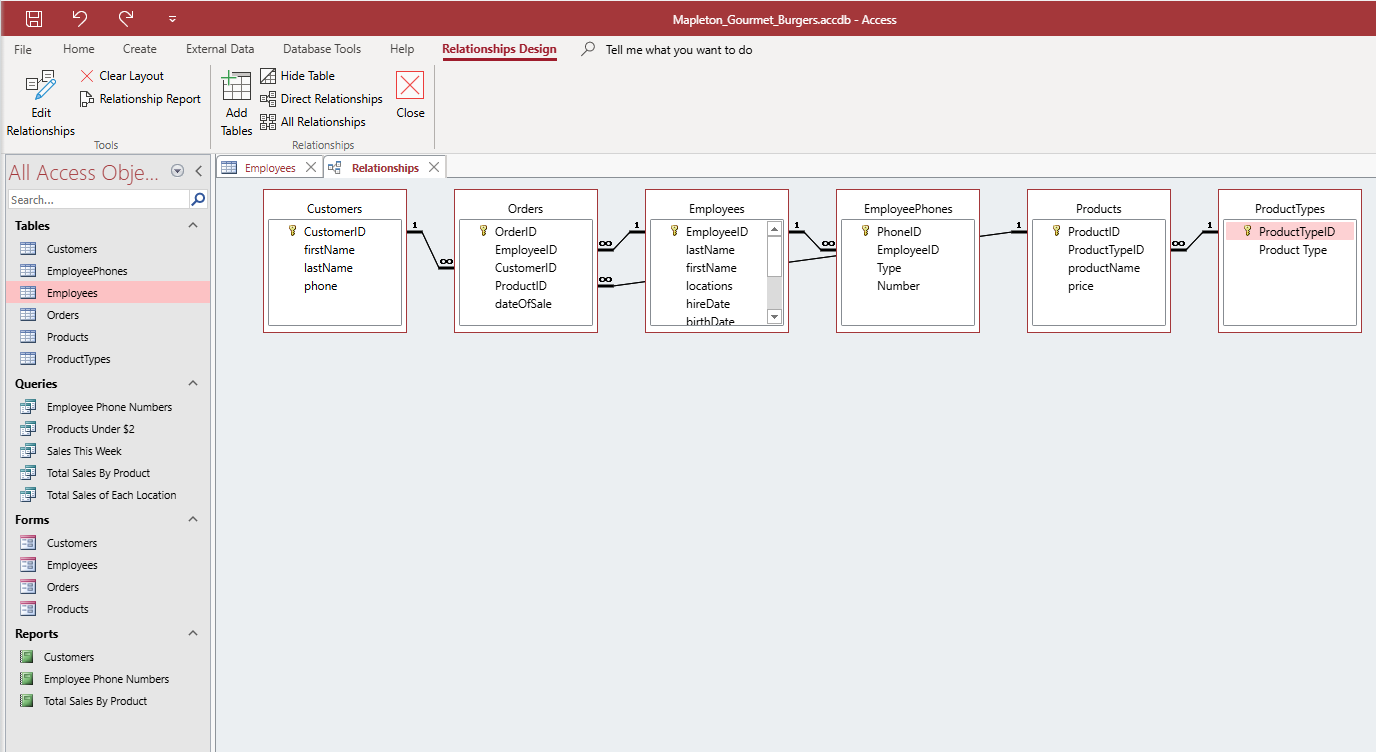Open the Database Tools ribbon tab
This screenshot has height=752, width=1376.
[x=322, y=49]
